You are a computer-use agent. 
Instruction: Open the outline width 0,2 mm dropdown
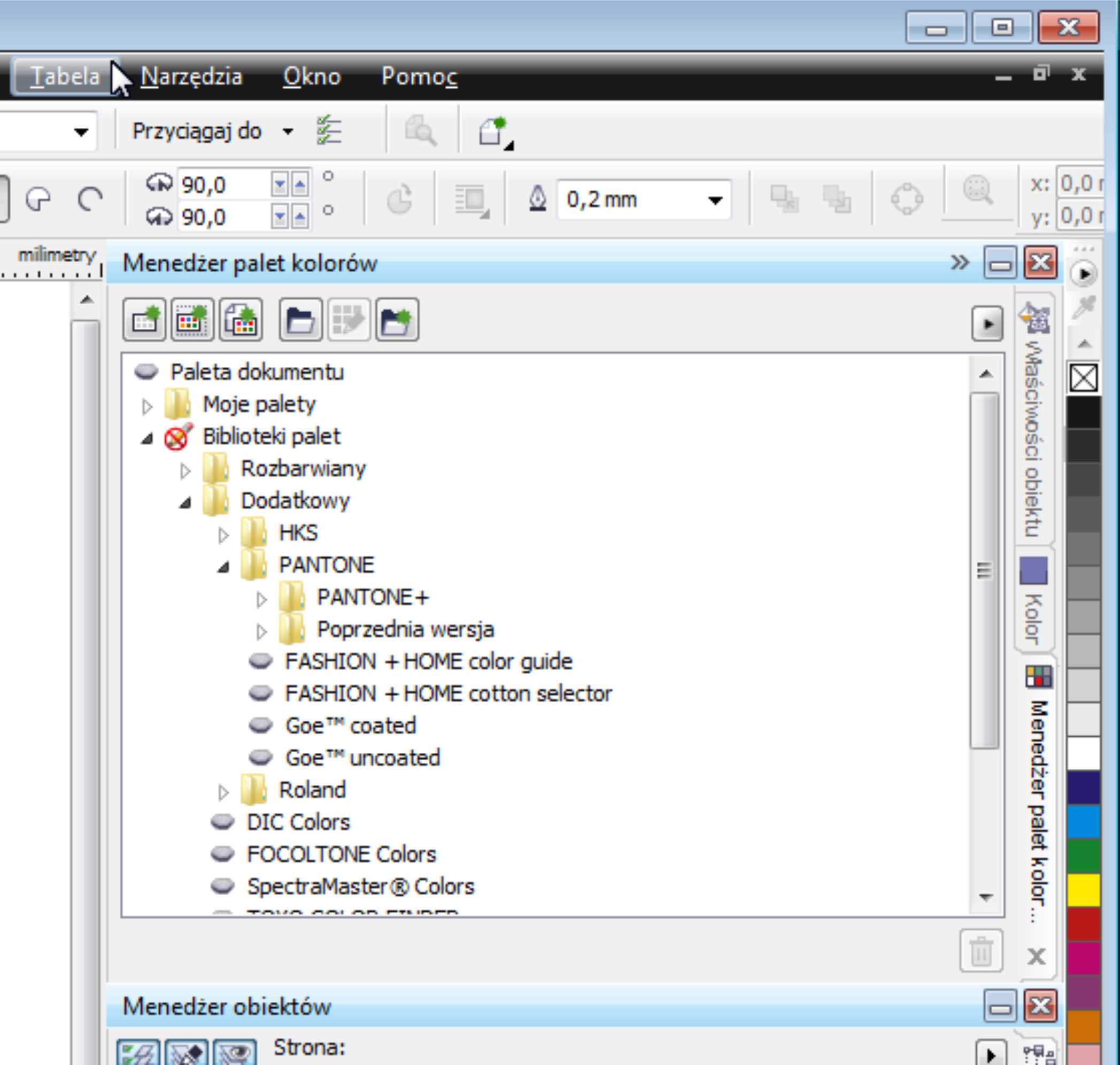click(715, 200)
